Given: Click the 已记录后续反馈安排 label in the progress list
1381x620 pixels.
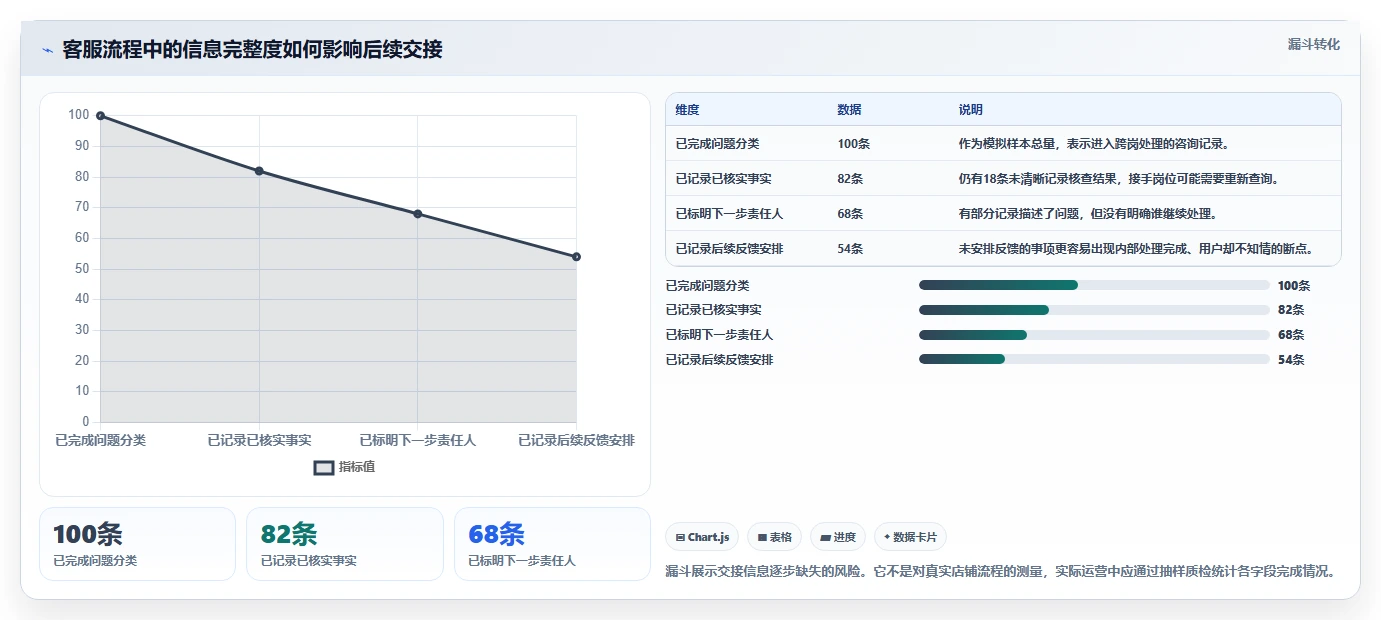Looking at the screenshot, I should (719, 360).
